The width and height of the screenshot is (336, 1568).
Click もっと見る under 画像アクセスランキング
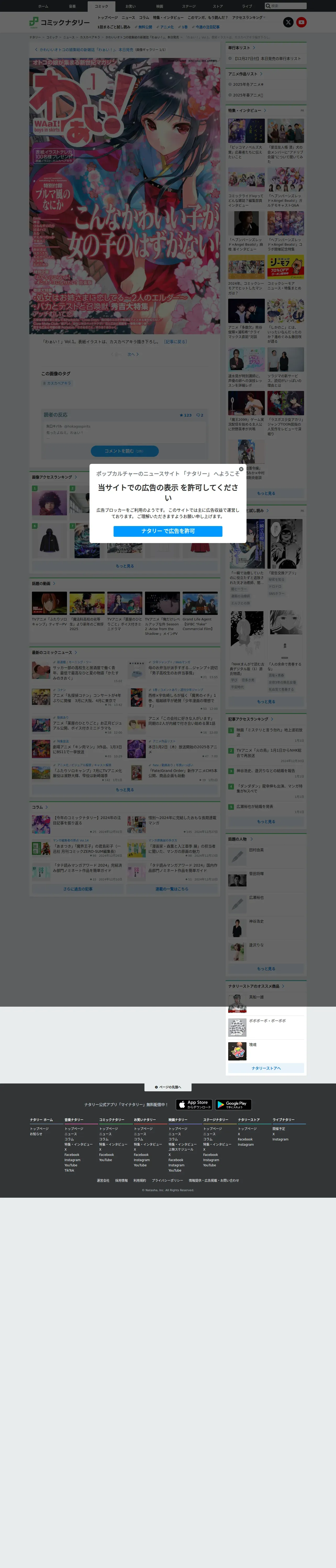[125, 566]
